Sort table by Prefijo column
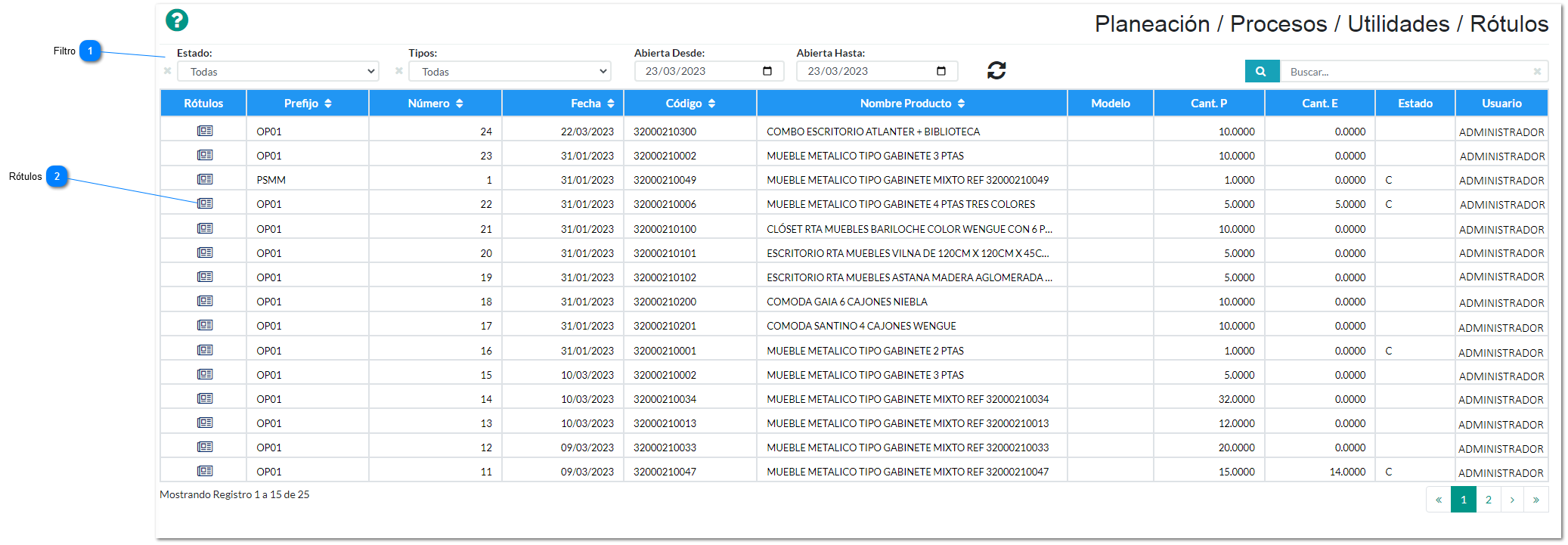1568x545 pixels. [308, 103]
